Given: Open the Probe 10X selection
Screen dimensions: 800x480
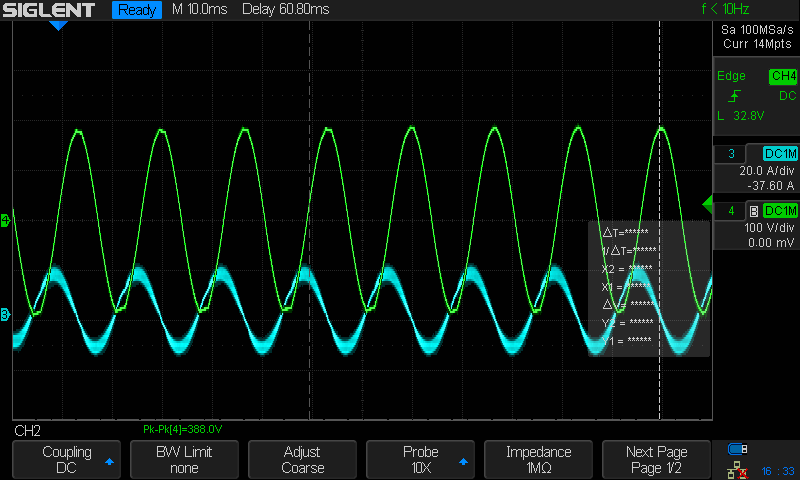Looking at the screenshot, I should [420, 460].
